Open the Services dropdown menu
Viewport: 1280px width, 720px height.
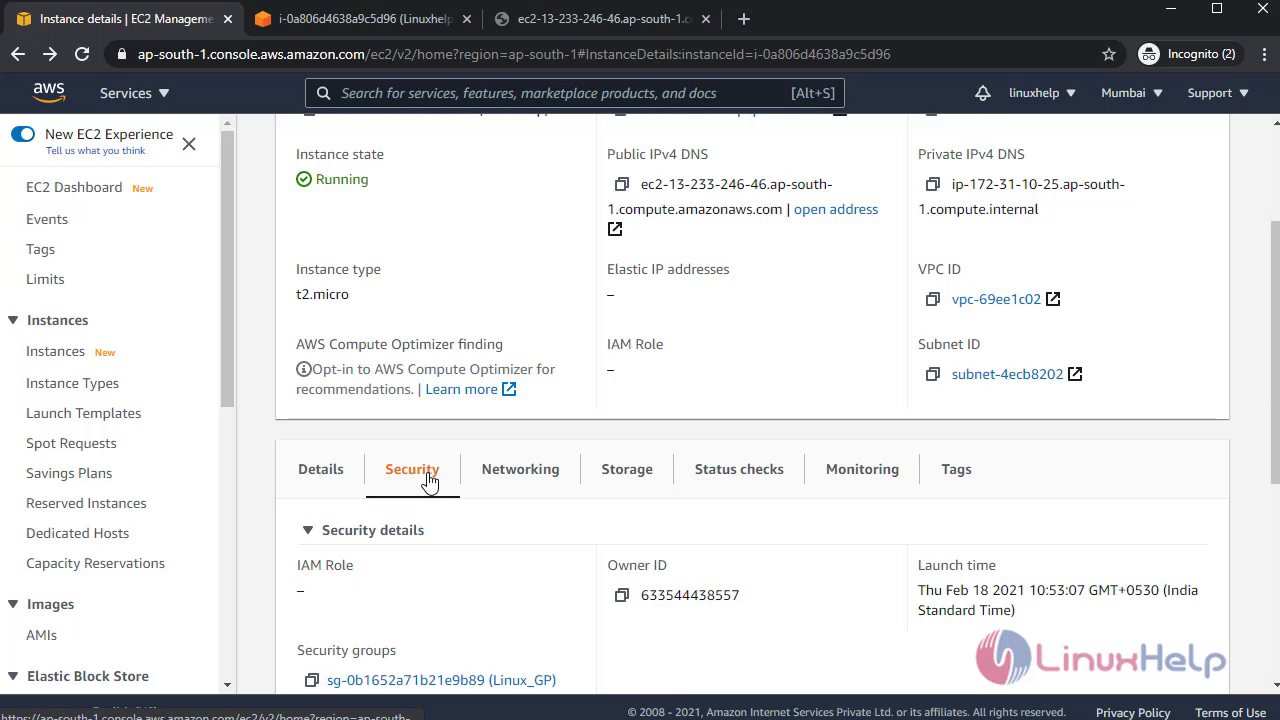(x=135, y=93)
